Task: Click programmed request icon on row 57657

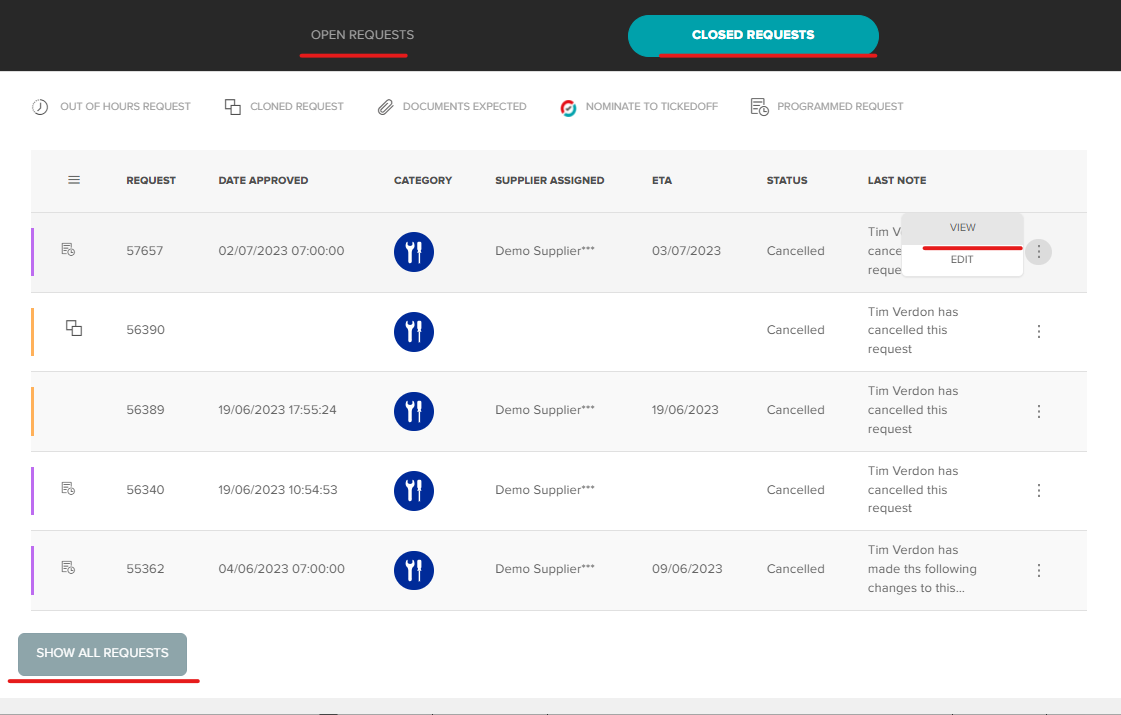Action: coord(68,250)
